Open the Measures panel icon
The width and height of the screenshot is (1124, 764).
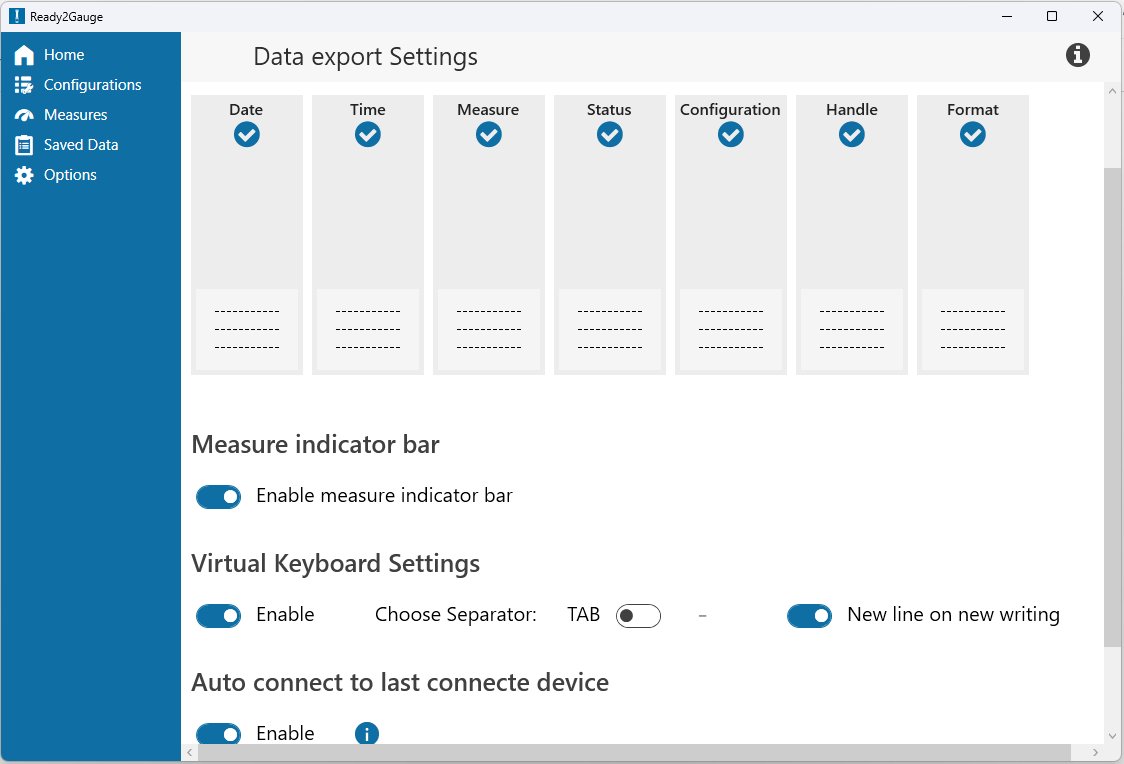(x=22, y=115)
